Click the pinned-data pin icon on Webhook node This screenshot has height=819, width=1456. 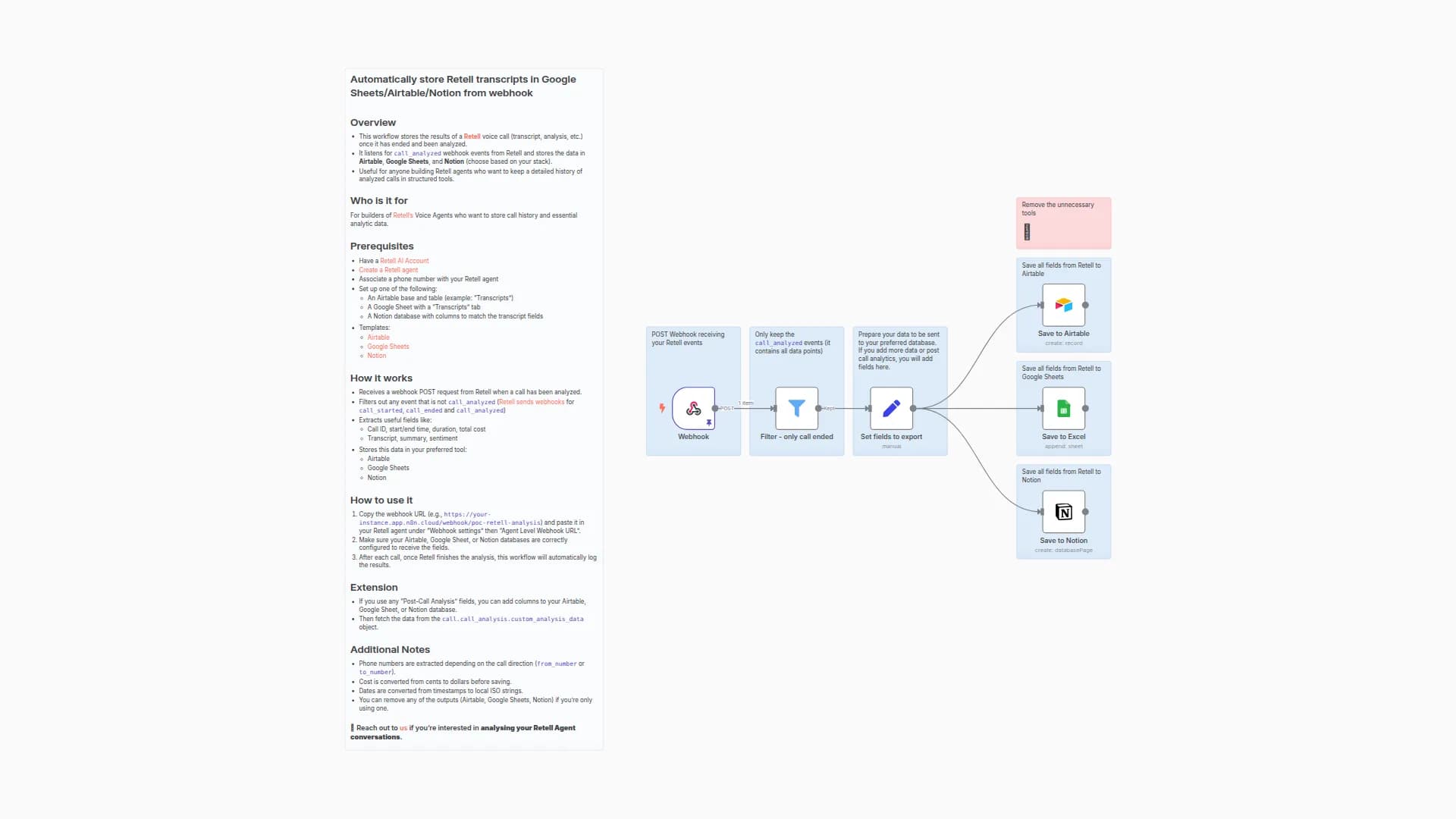coord(709,423)
